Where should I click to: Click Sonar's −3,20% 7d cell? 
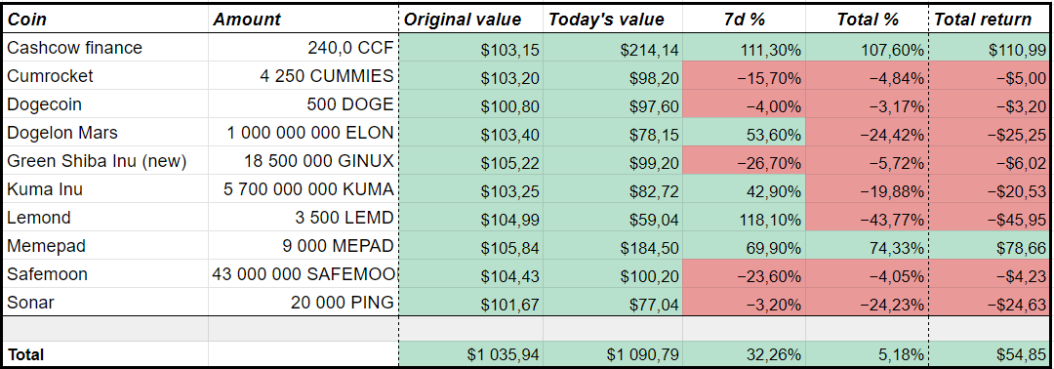point(743,302)
